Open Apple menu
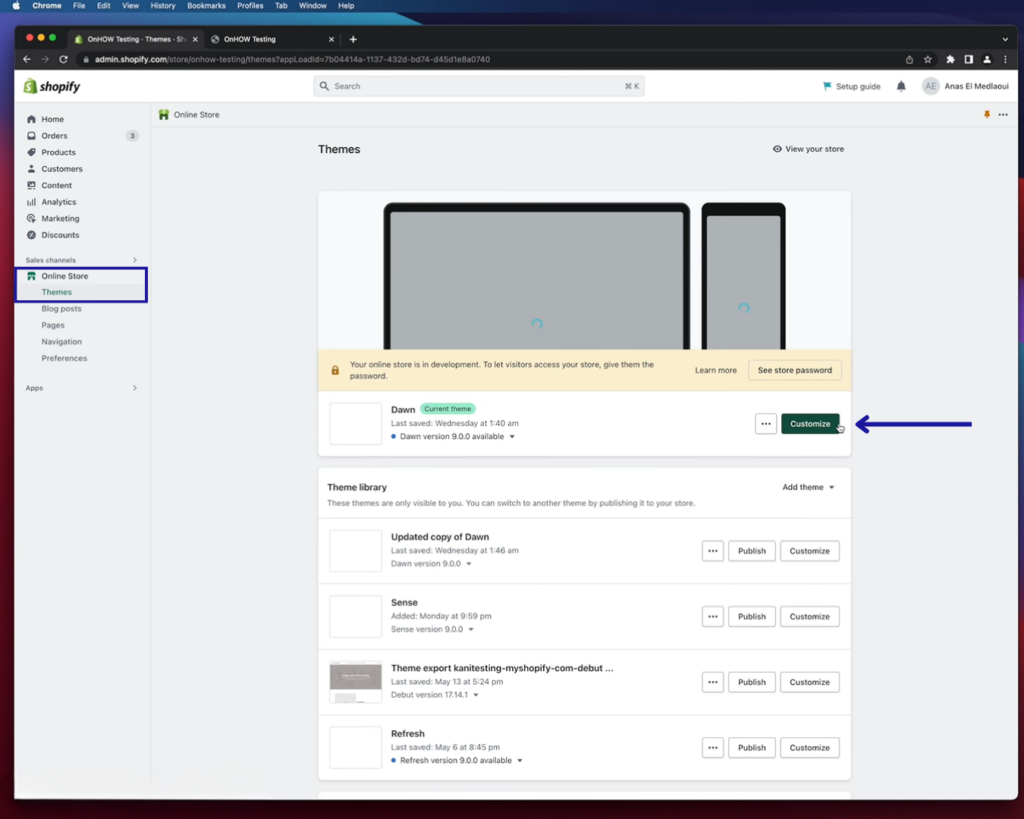The image size is (1024, 819). tap(16, 5)
